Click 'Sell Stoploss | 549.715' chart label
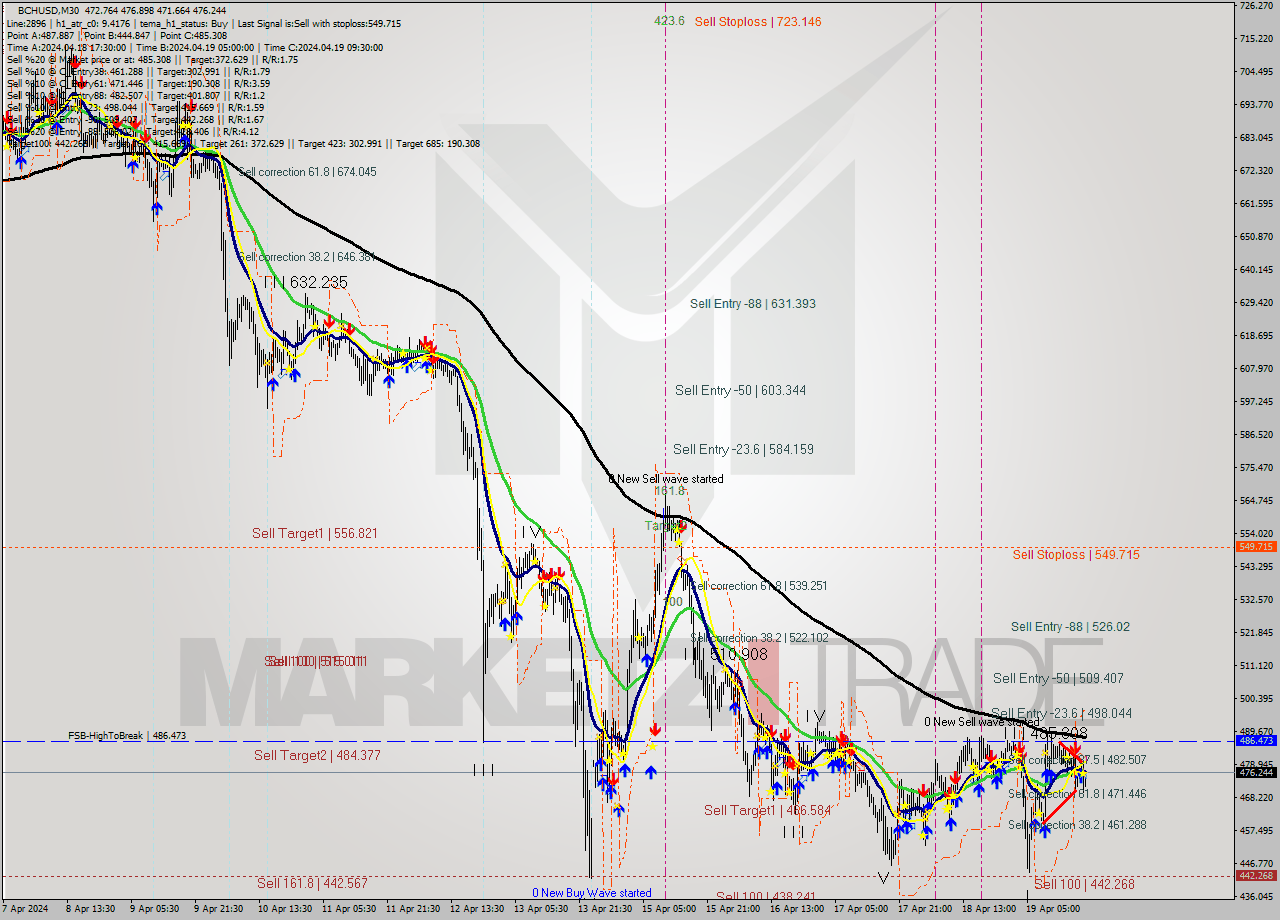 (x=1076, y=555)
